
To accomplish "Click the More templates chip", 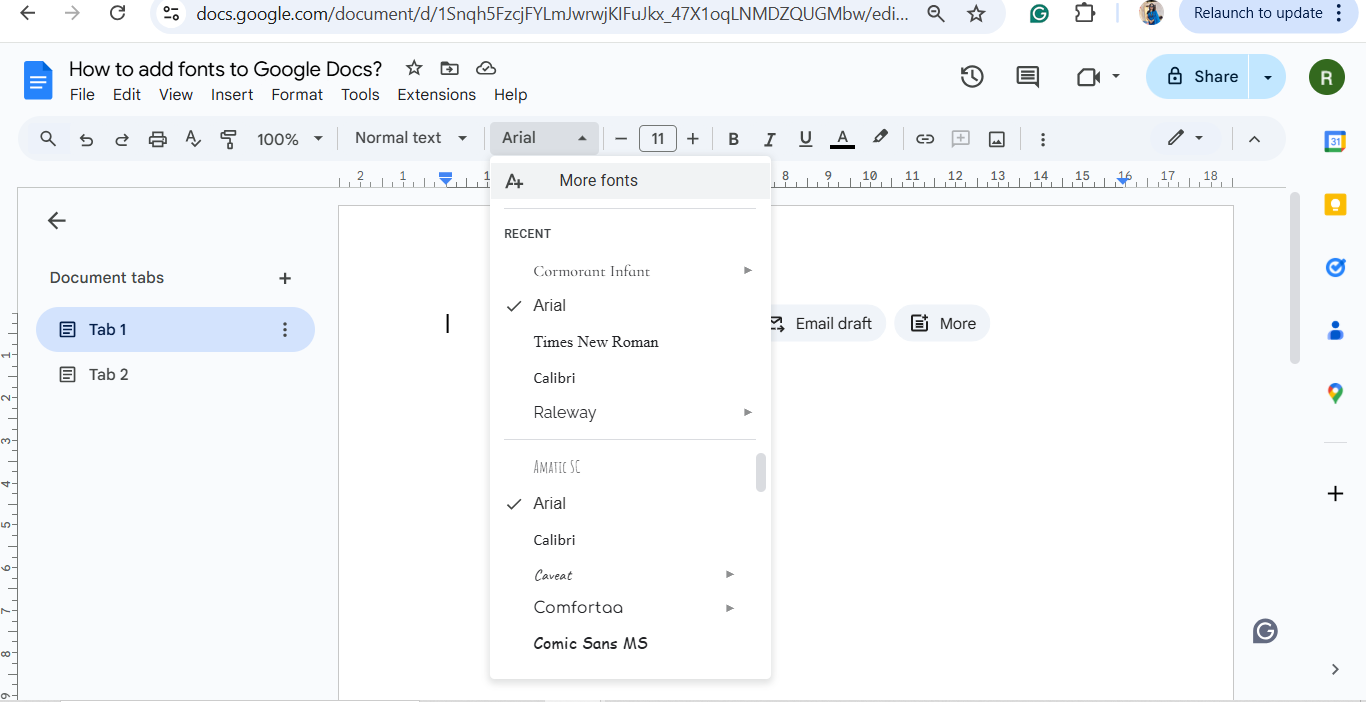I will pos(942,324).
